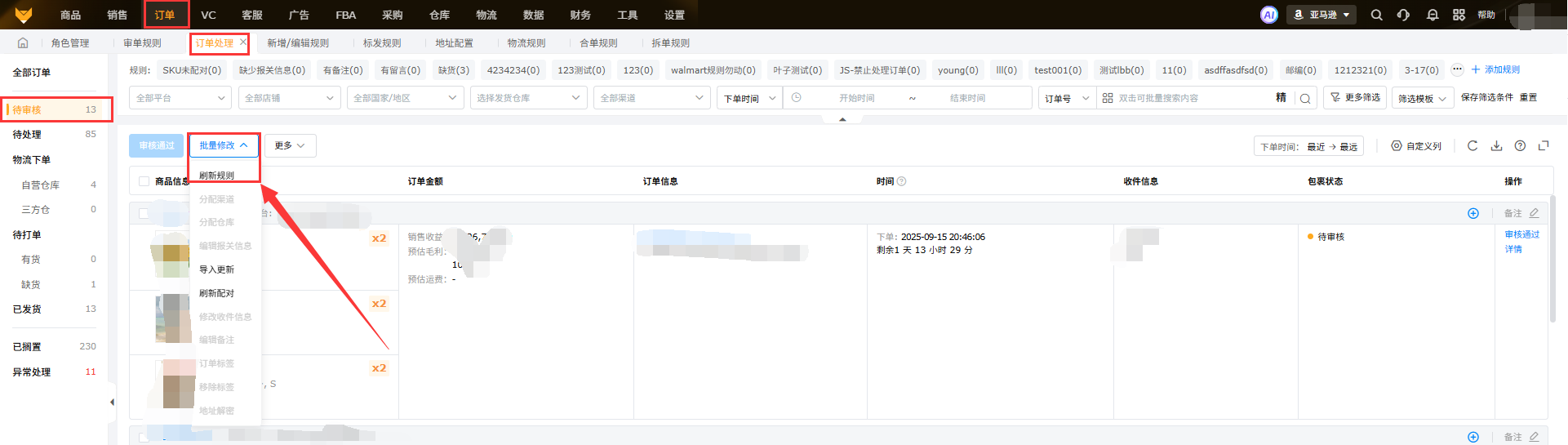The width and height of the screenshot is (1568, 445).
Task: Refresh the order list
Action: (1472, 146)
